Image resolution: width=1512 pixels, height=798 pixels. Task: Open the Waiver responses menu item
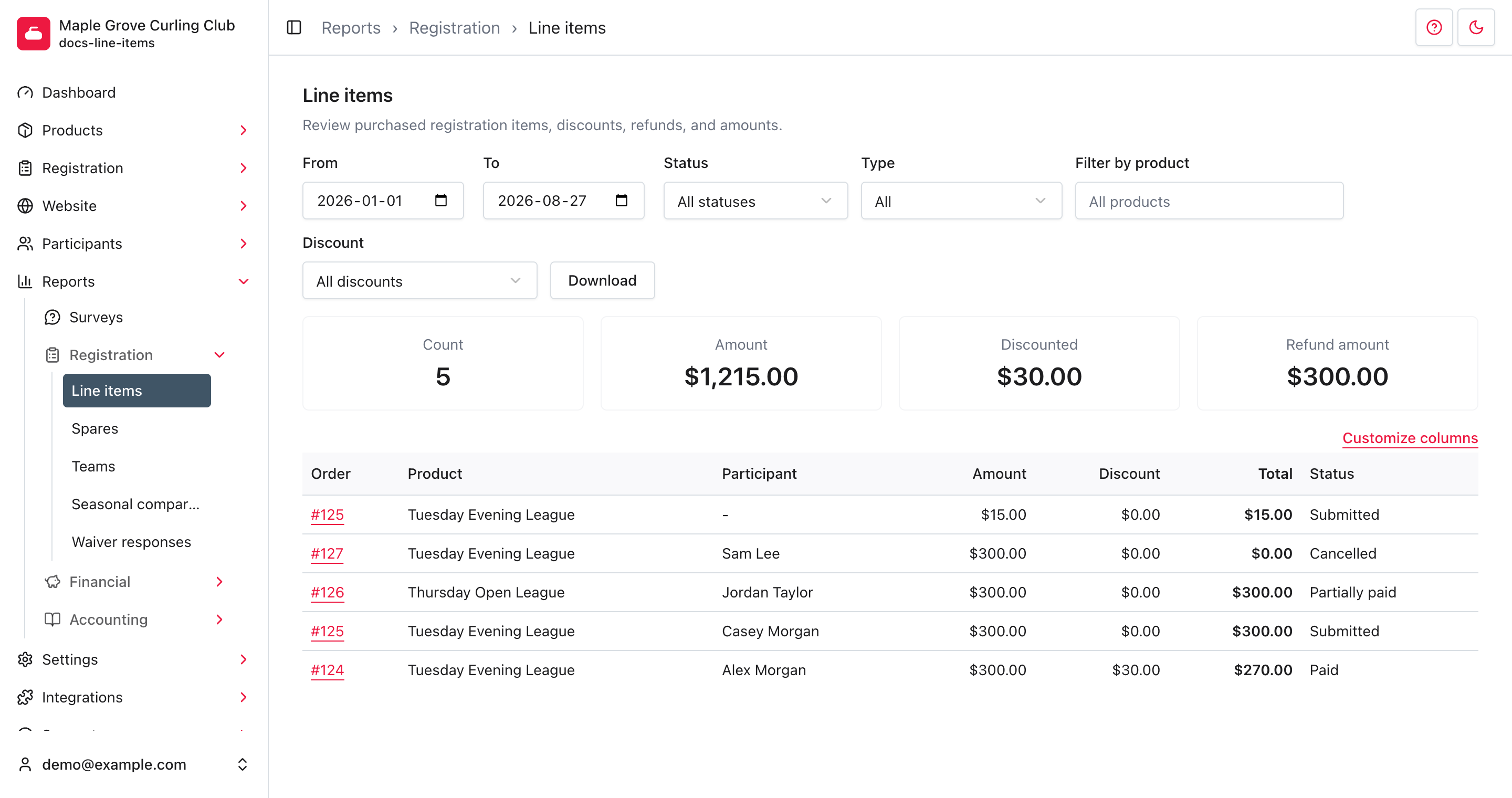coord(136,542)
